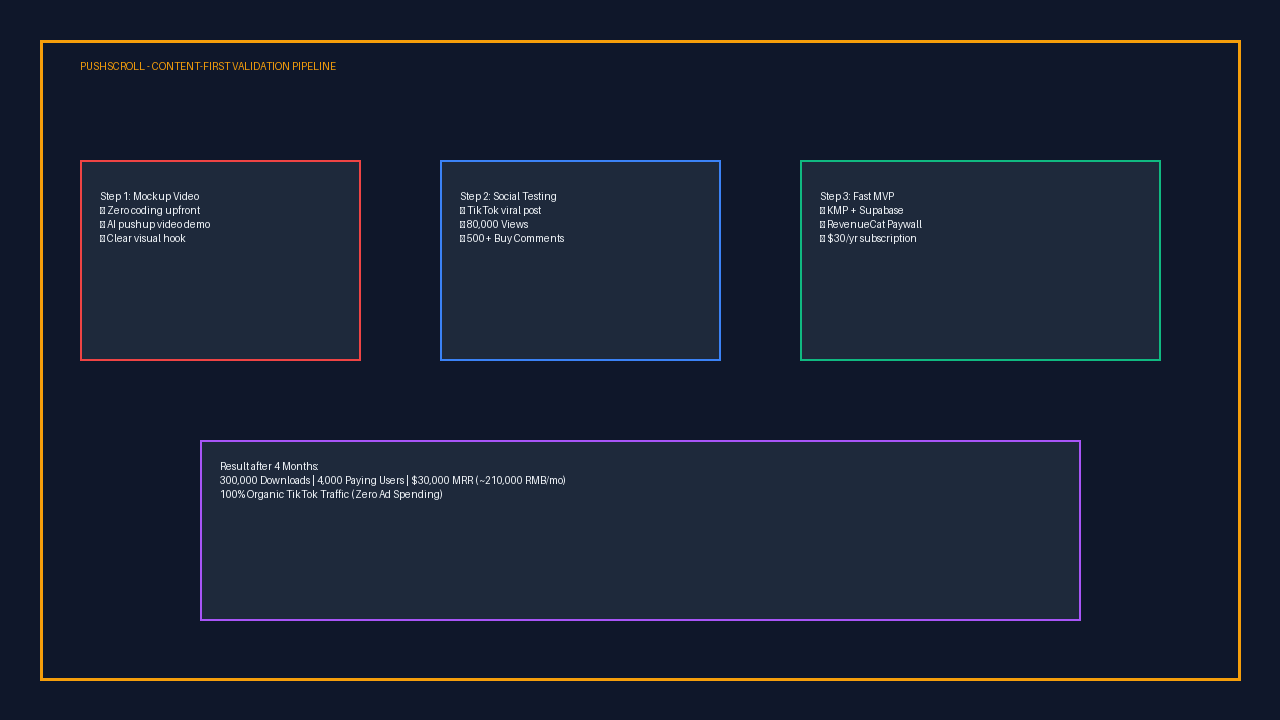This screenshot has width=1280, height=720.
Task: Select the Step 1: Mockup Video heading
Action: coord(150,196)
